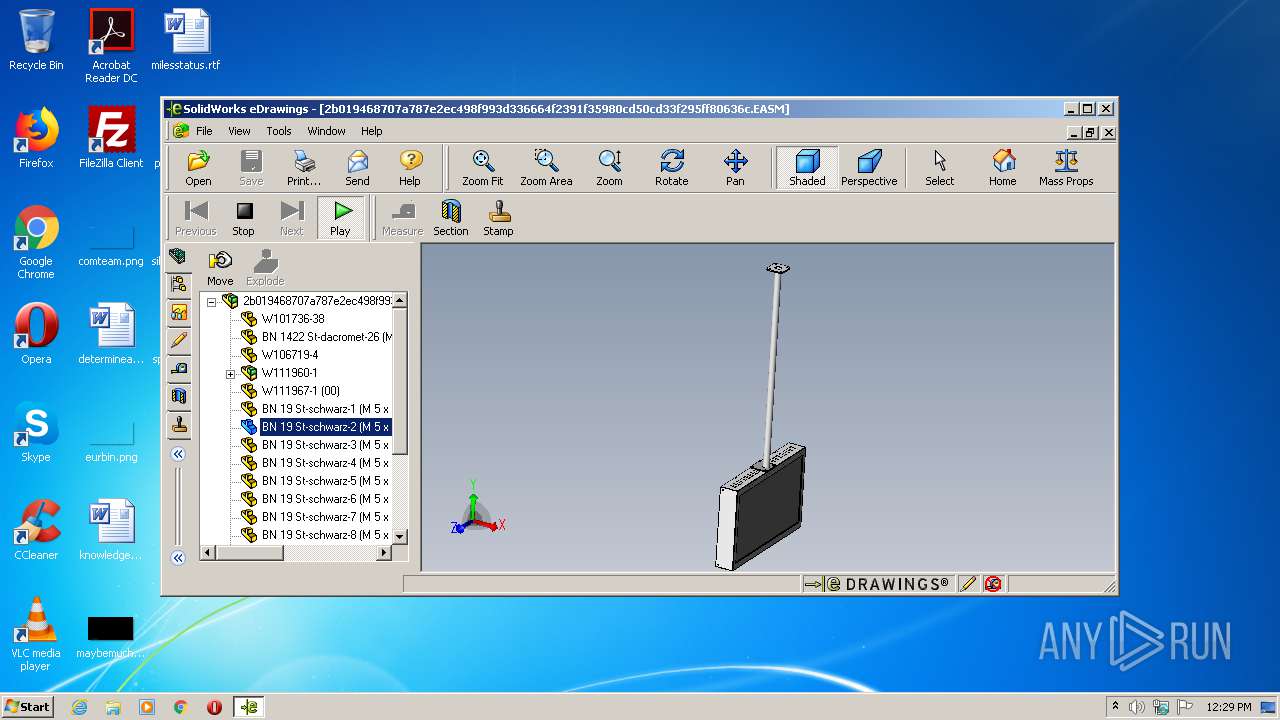Open Internet Explorer from the taskbar

[79, 707]
